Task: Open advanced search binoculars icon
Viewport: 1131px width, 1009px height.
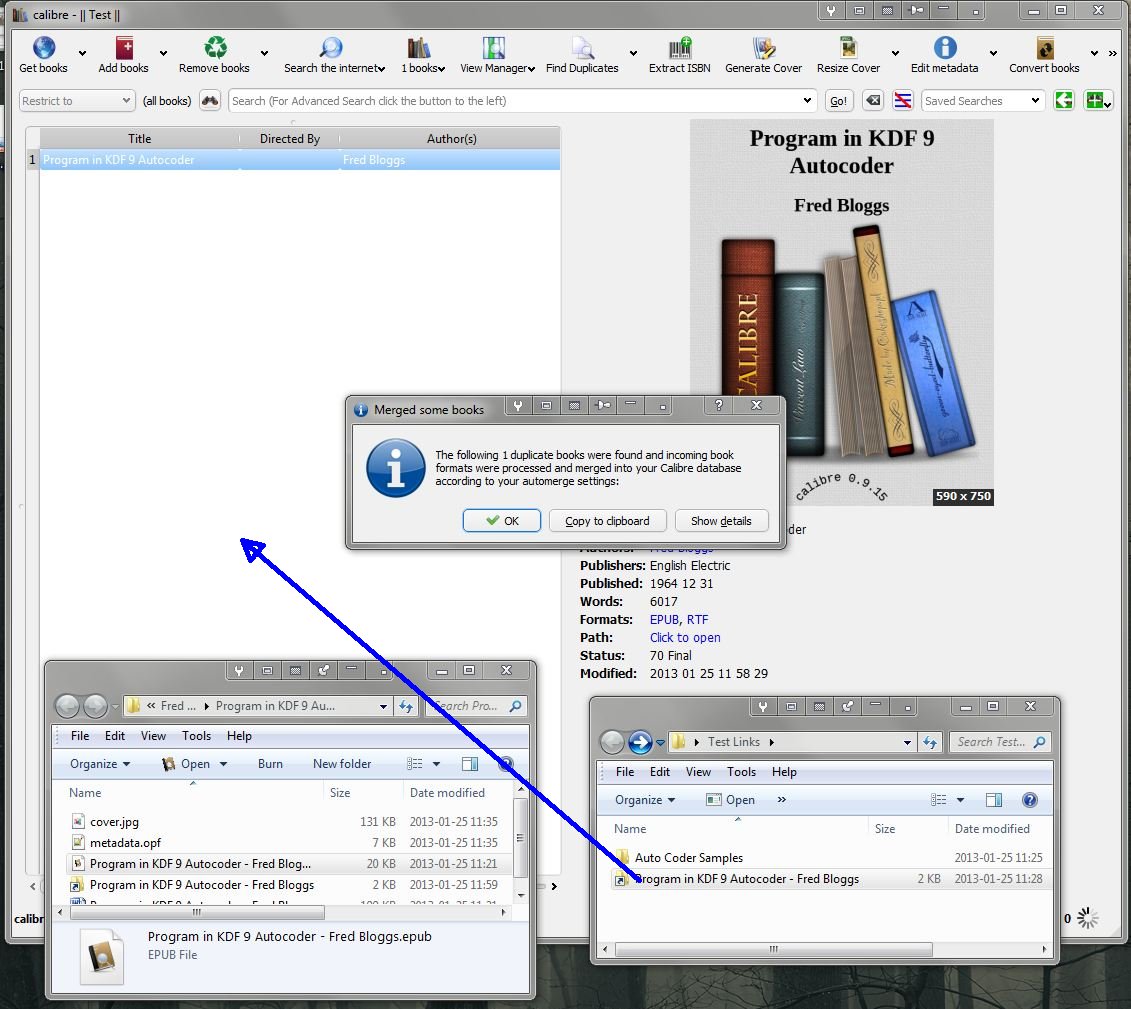Action: [x=210, y=101]
